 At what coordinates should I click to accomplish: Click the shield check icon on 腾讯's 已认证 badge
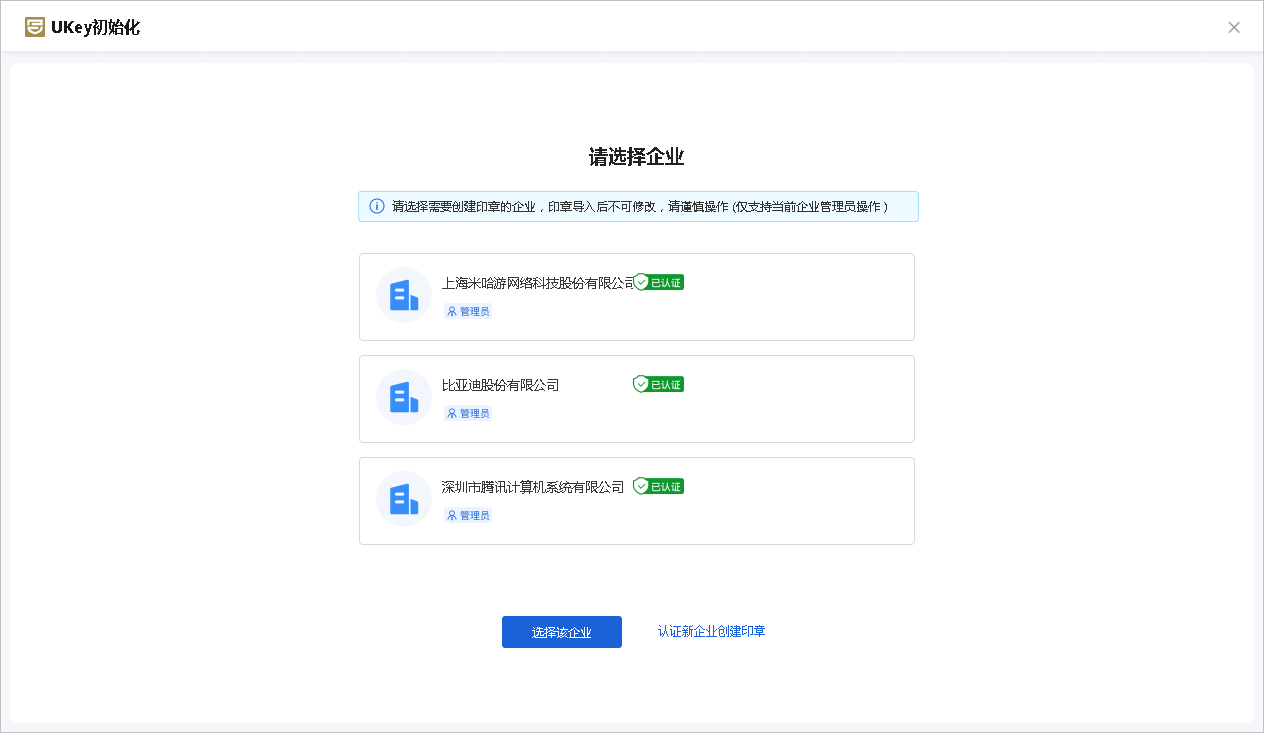639,486
